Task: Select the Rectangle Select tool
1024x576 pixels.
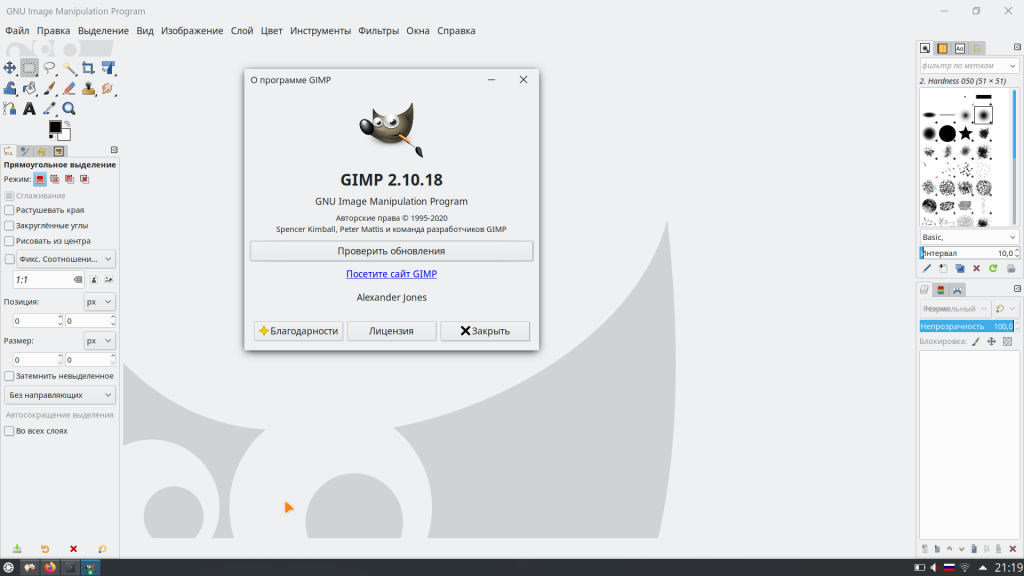Action: pos(29,68)
